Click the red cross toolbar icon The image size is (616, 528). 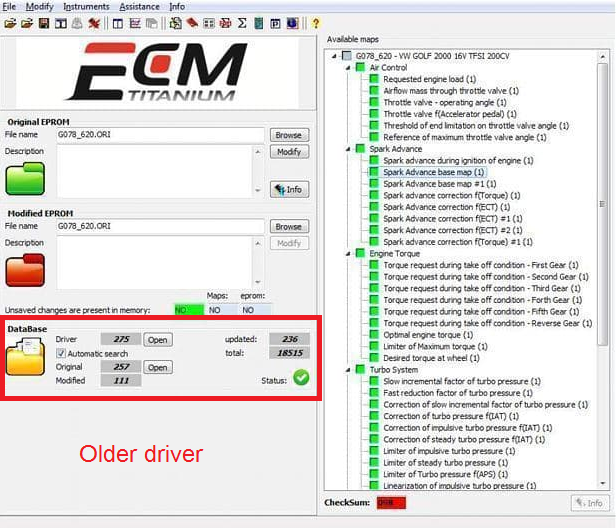pos(94,23)
